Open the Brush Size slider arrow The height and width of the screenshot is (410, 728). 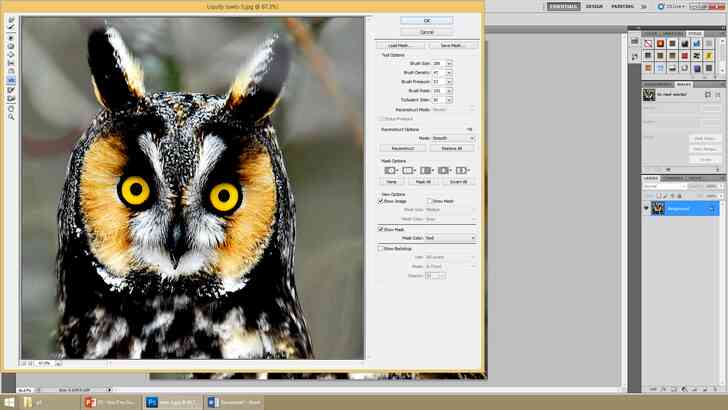point(449,63)
